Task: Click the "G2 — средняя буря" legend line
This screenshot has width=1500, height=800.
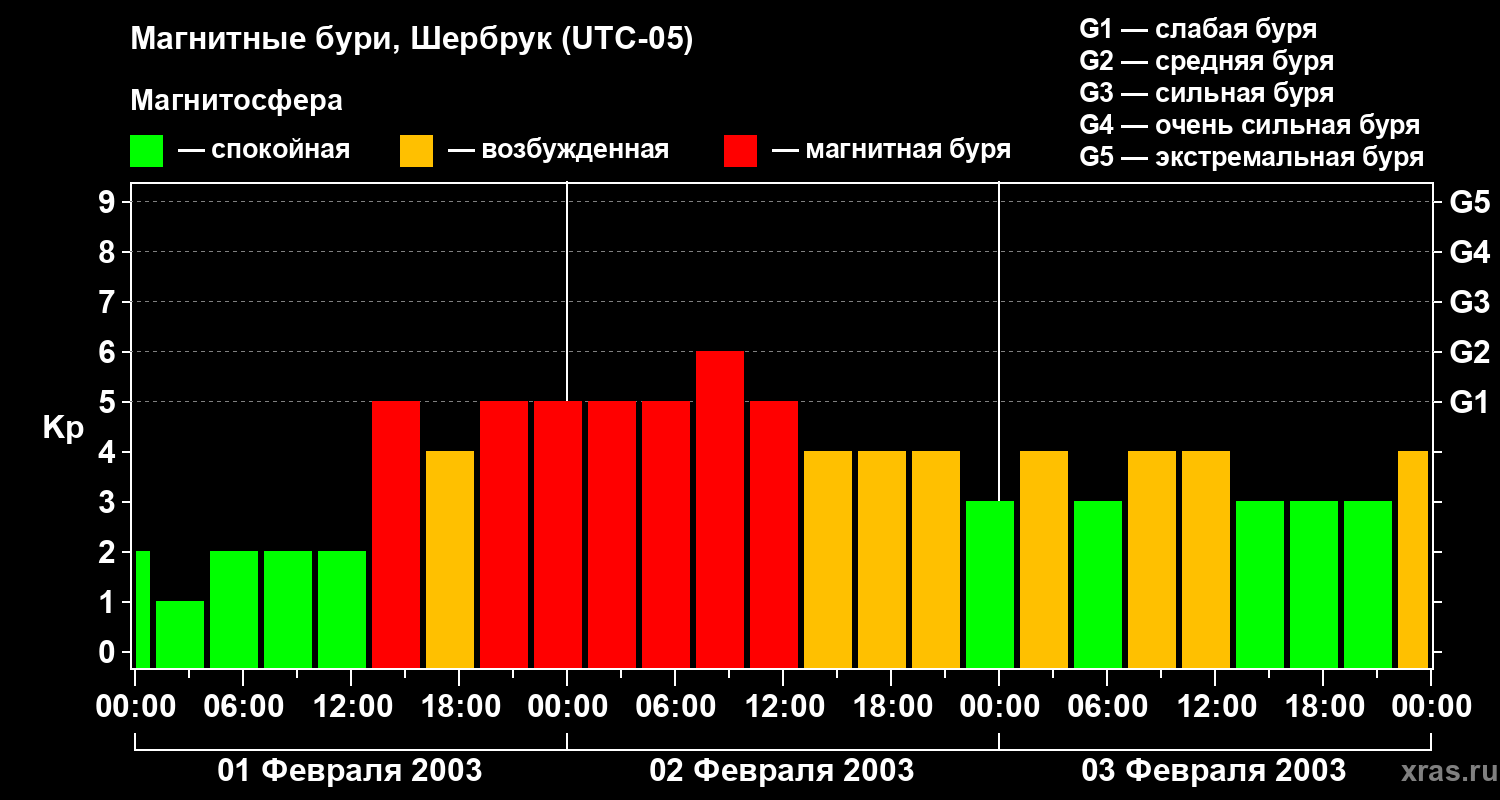Action: 1206,61
